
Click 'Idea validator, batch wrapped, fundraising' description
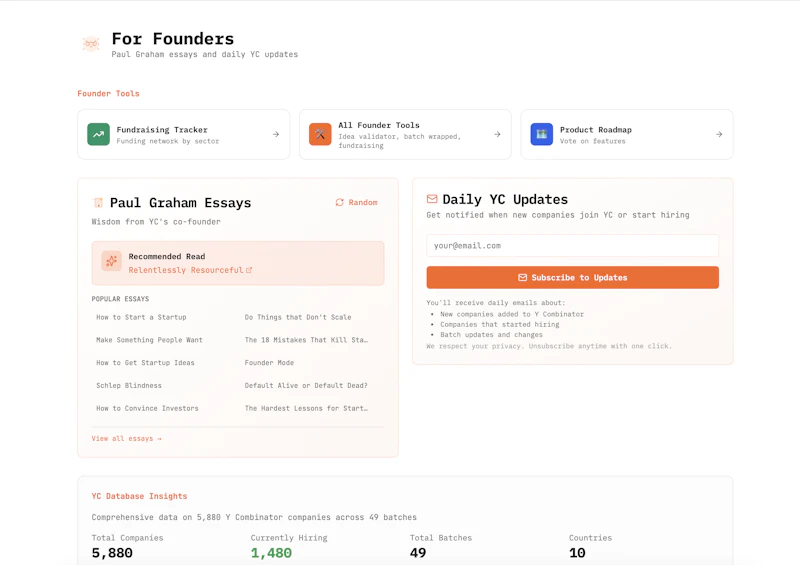pyautogui.click(x=399, y=141)
